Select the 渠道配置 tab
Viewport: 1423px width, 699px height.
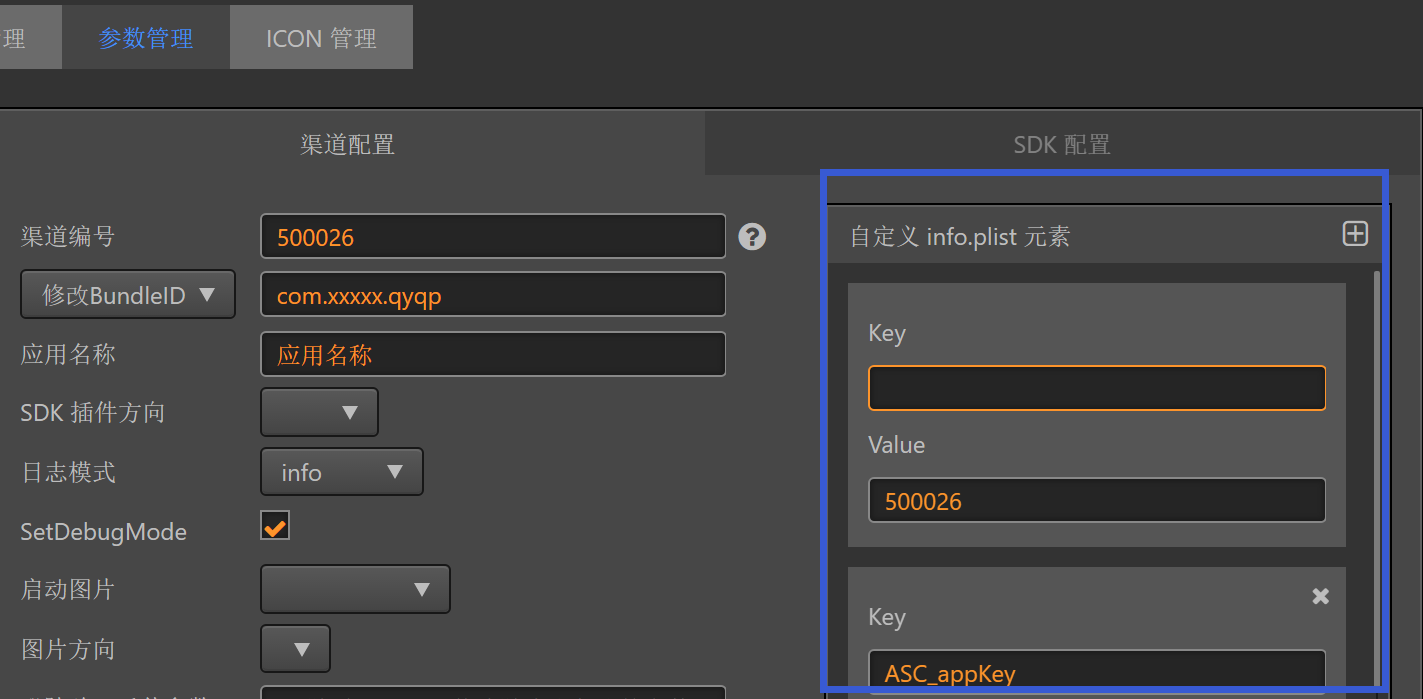(348, 144)
